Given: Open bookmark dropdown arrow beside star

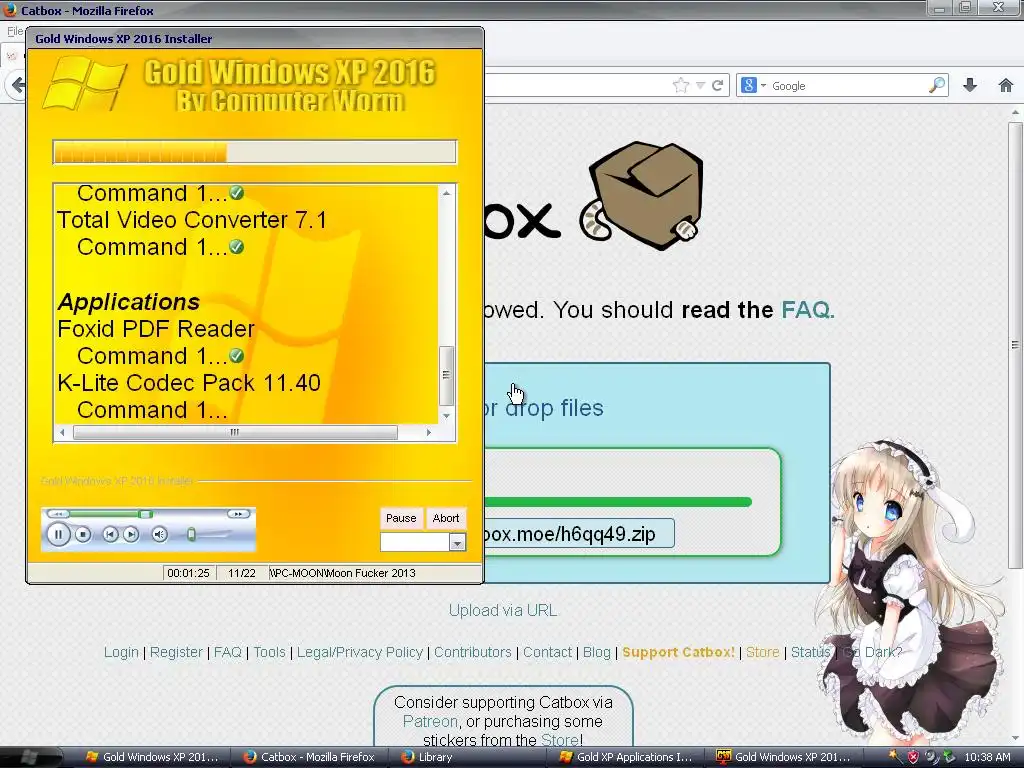Looking at the screenshot, I should coord(700,86).
